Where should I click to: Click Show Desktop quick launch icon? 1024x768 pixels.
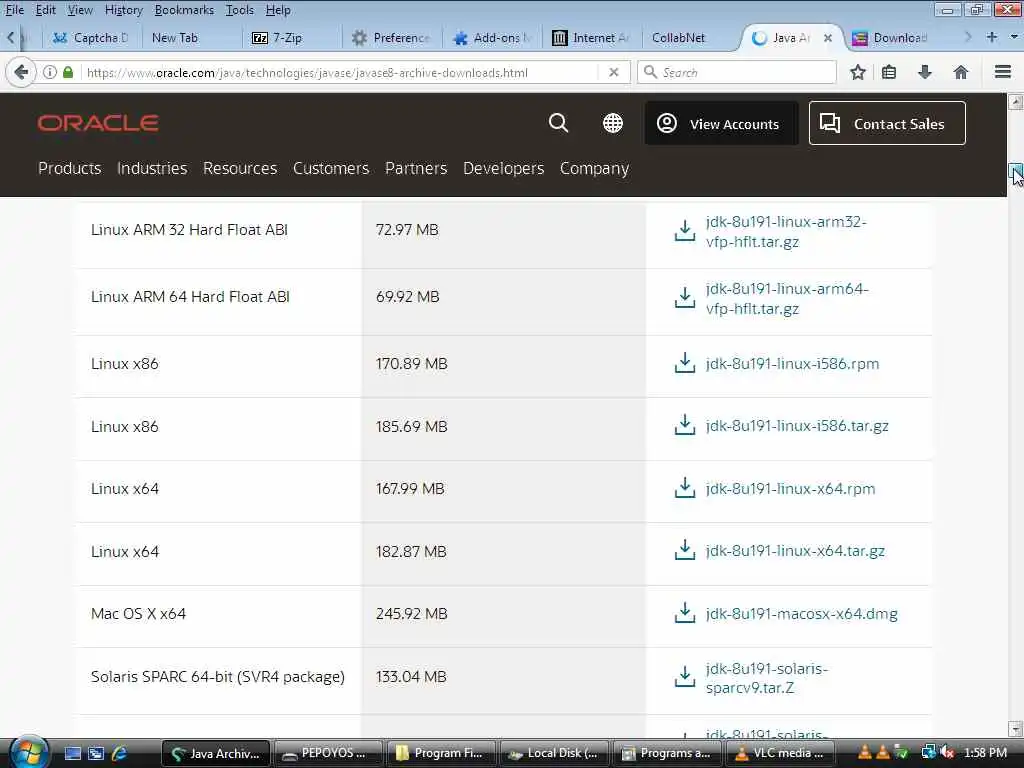coord(73,753)
